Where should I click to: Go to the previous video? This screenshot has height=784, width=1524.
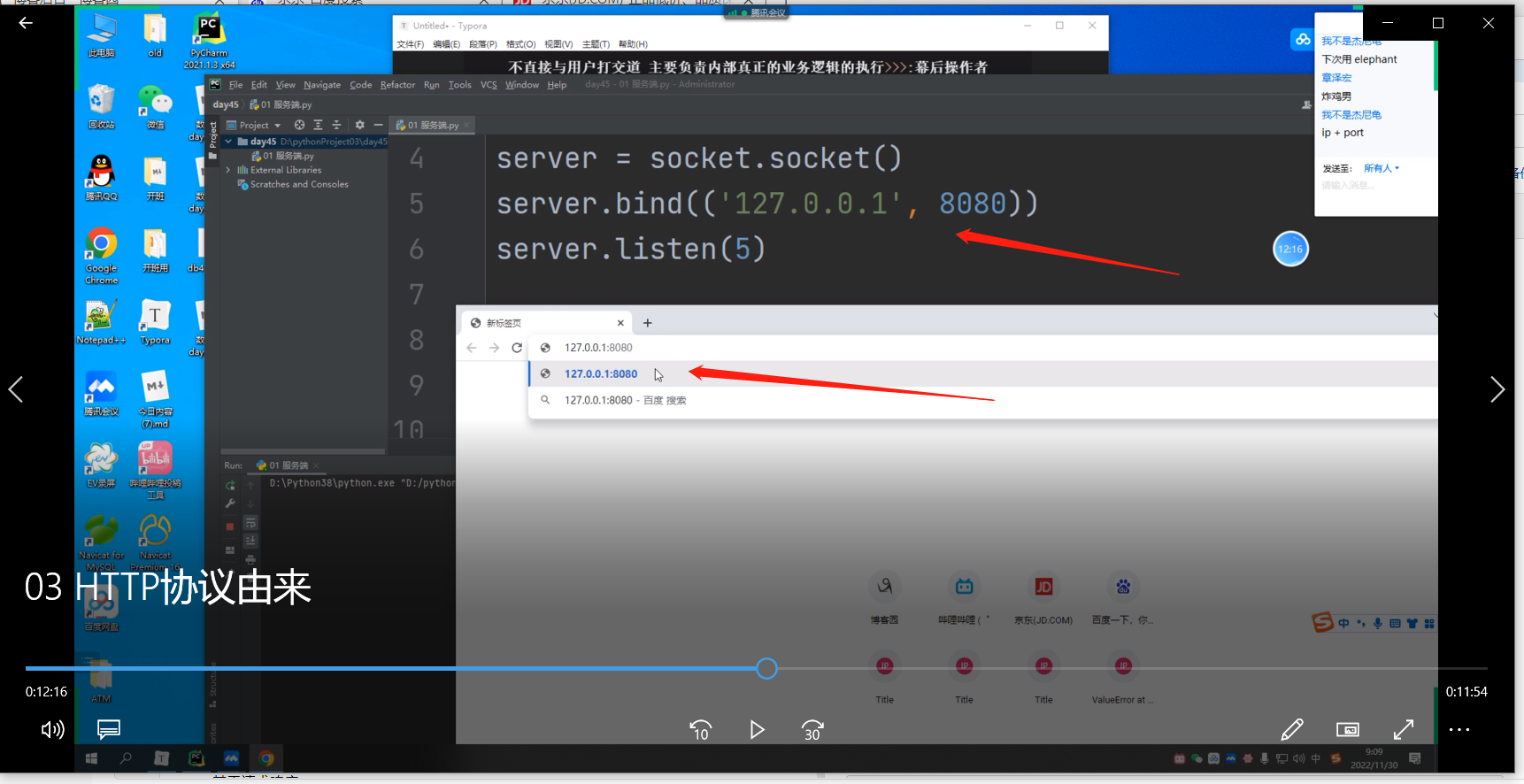click(x=15, y=389)
